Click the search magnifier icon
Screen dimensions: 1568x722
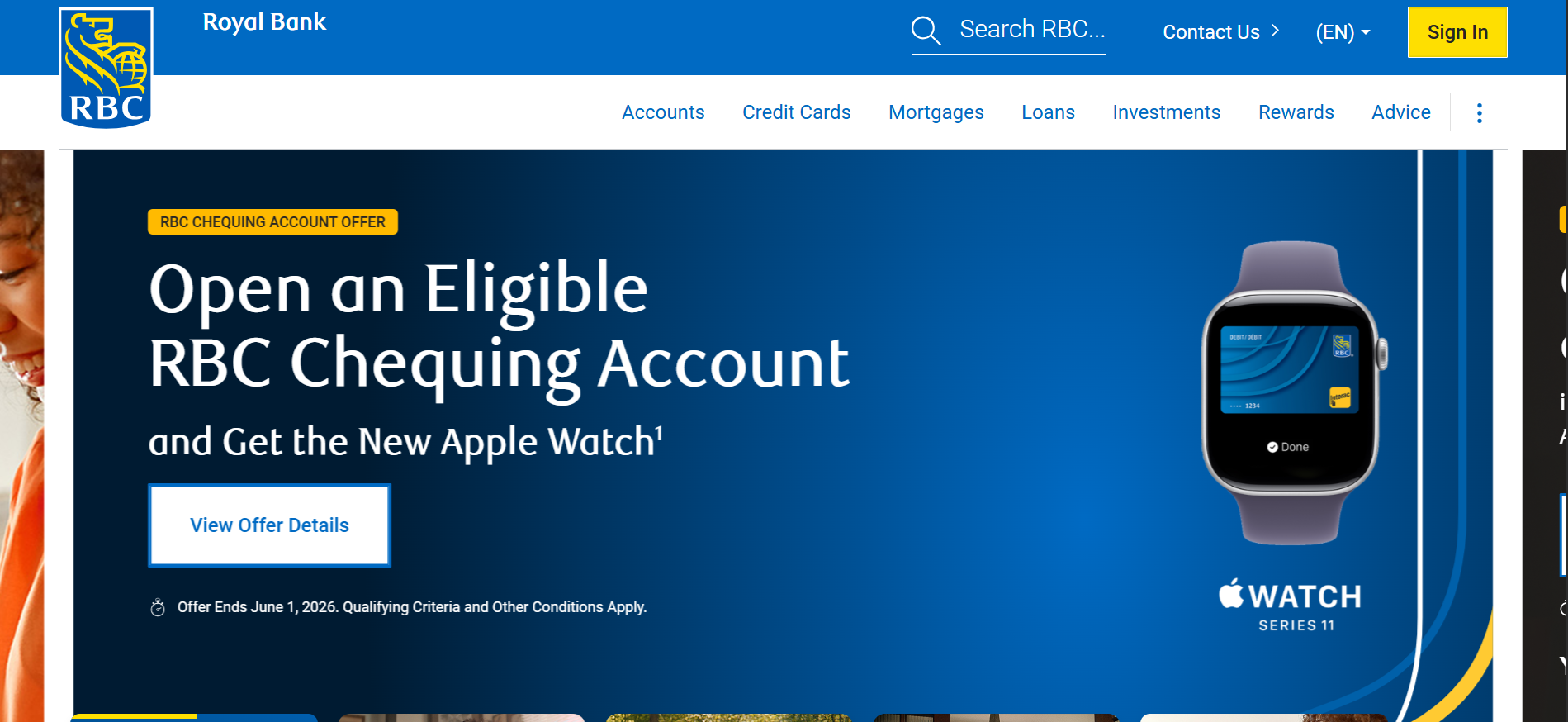point(926,31)
